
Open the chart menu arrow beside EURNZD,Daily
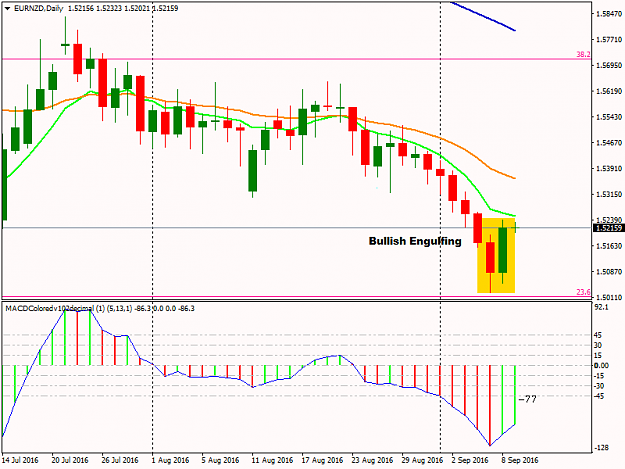(x=7, y=8)
